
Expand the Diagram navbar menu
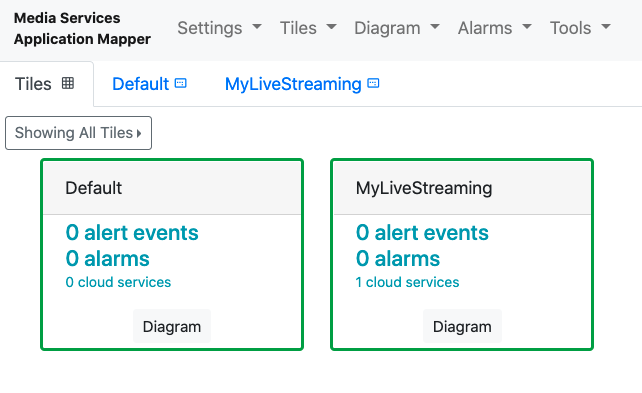tap(396, 28)
